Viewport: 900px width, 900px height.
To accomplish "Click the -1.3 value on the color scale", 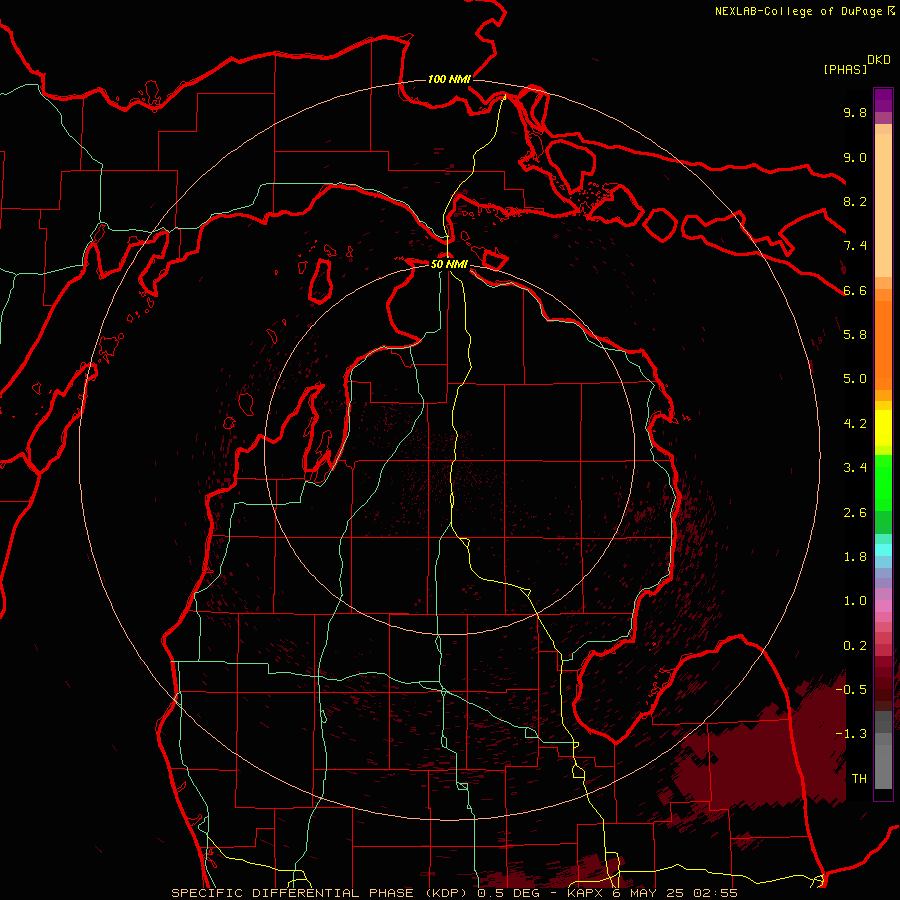I will [x=851, y=734].
